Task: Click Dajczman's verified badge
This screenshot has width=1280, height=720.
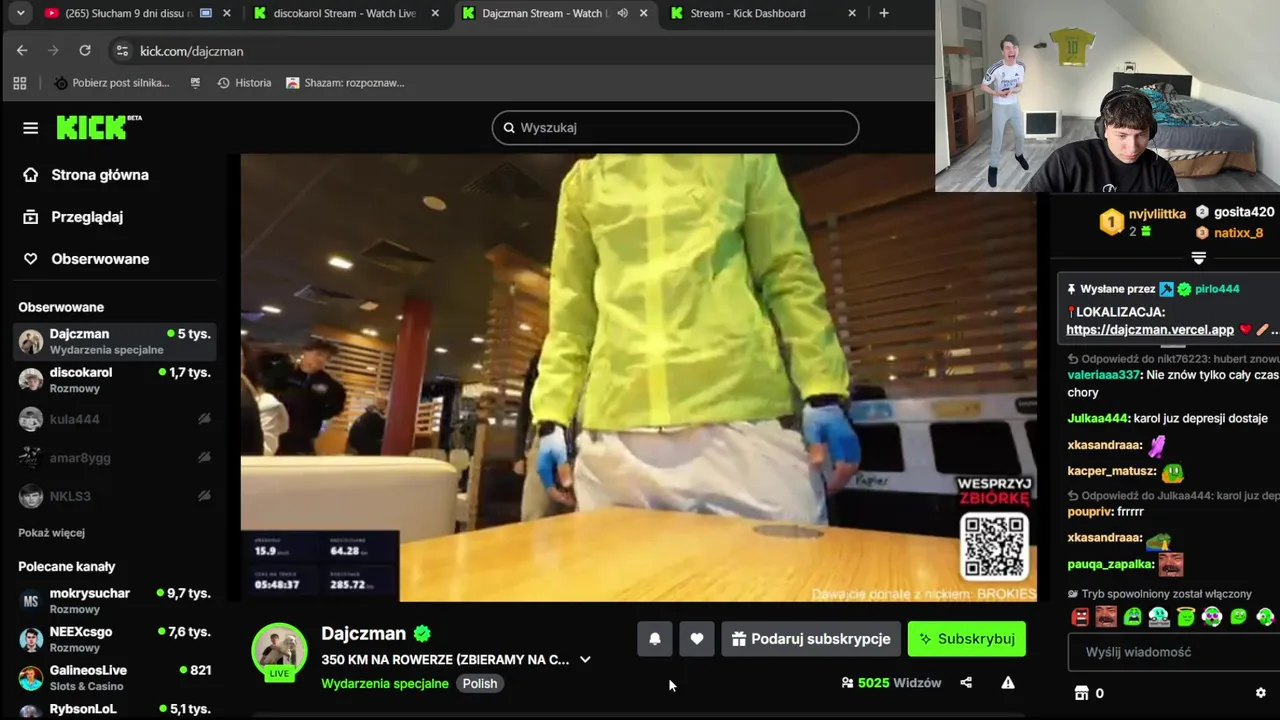Action: tap(422, 633)
